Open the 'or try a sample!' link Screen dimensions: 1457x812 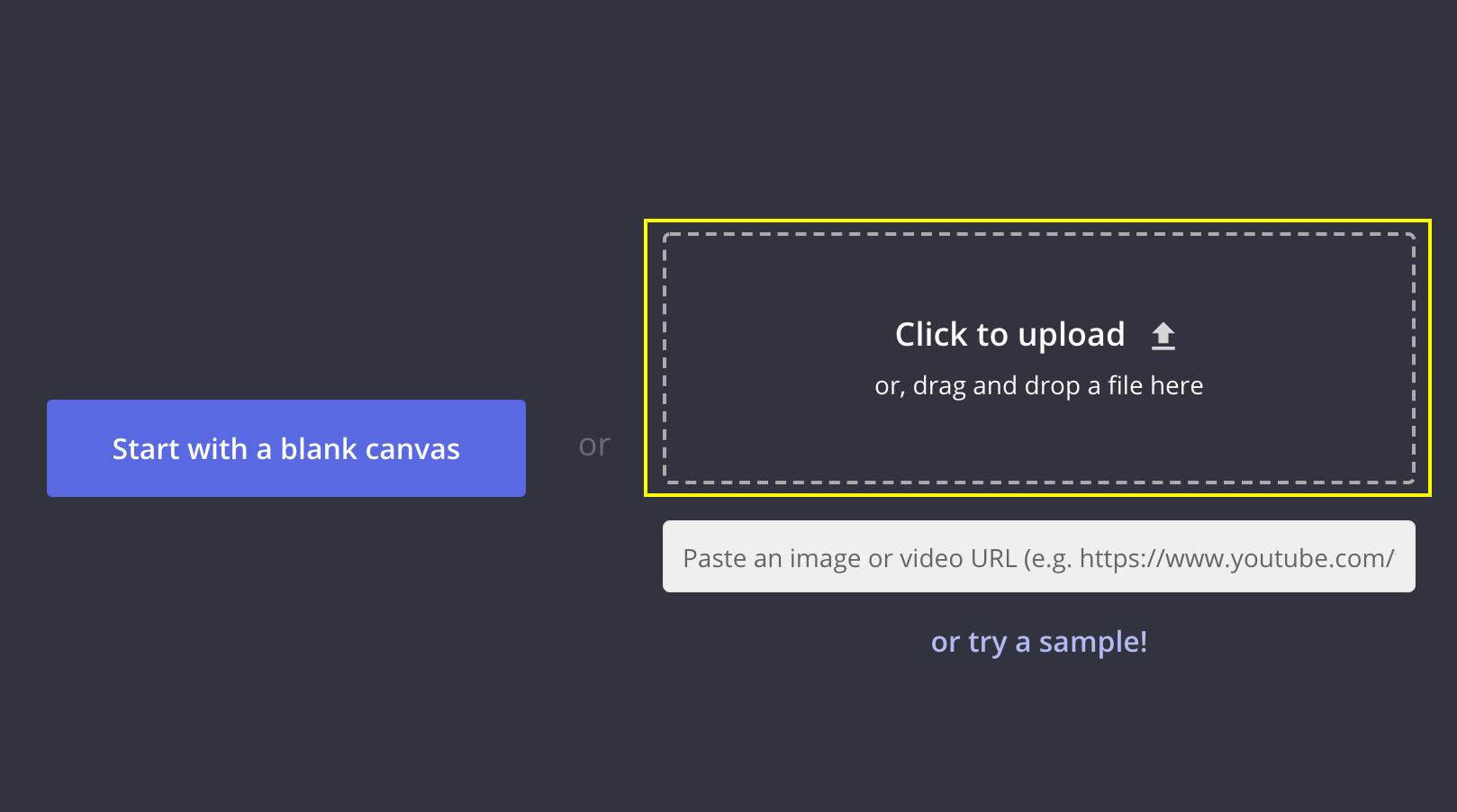click(x=1038, y=642)
